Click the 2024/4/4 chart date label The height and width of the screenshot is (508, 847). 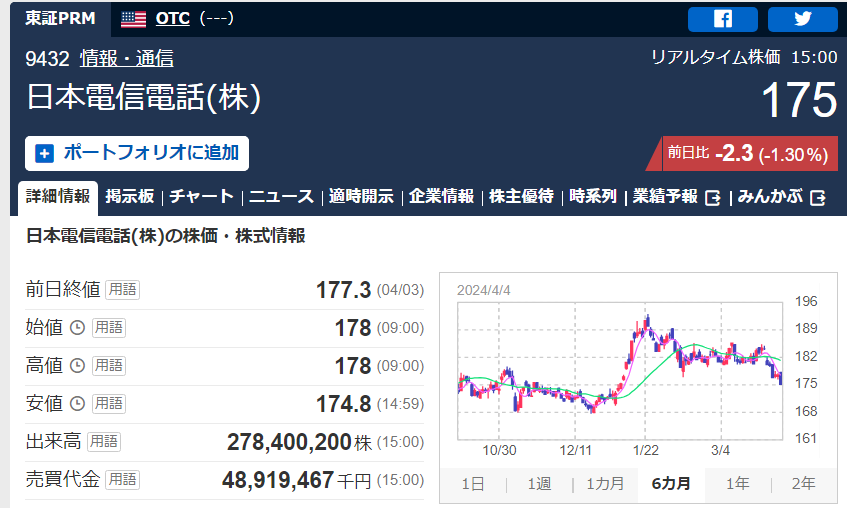[x=483, y=291]
